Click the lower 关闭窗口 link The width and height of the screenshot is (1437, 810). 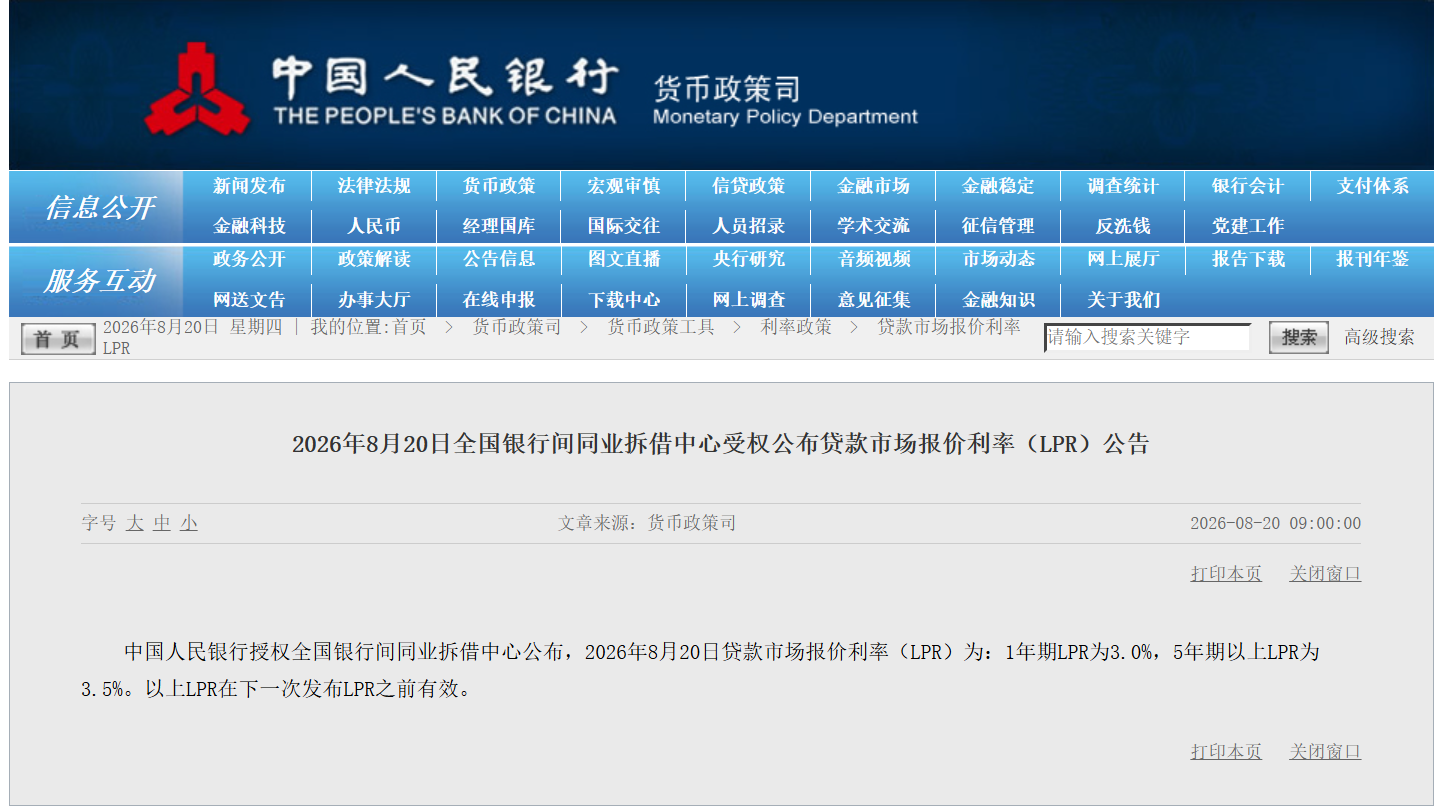pos(1325,752)
